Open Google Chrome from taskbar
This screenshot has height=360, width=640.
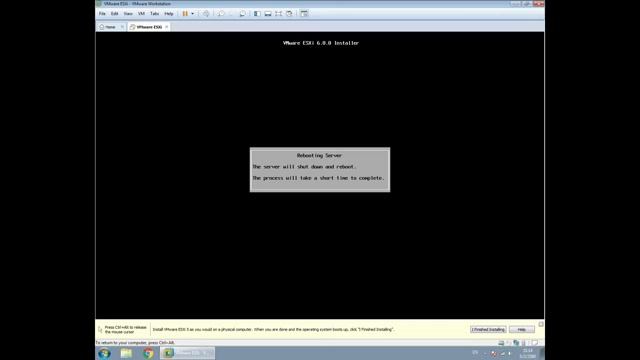tap(148, 353)
